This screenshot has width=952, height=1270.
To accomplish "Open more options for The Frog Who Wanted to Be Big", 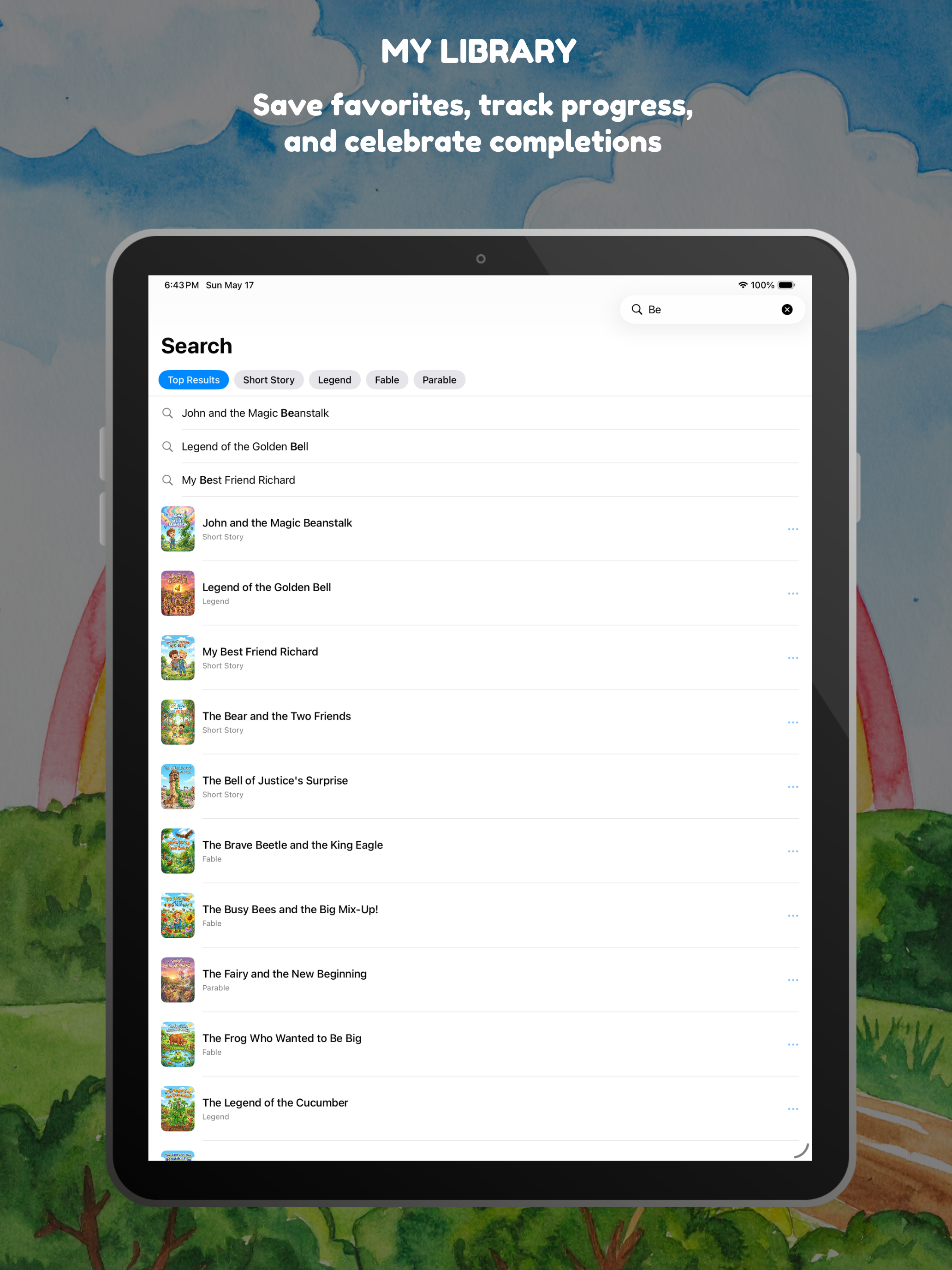I will pos(792,1044).
